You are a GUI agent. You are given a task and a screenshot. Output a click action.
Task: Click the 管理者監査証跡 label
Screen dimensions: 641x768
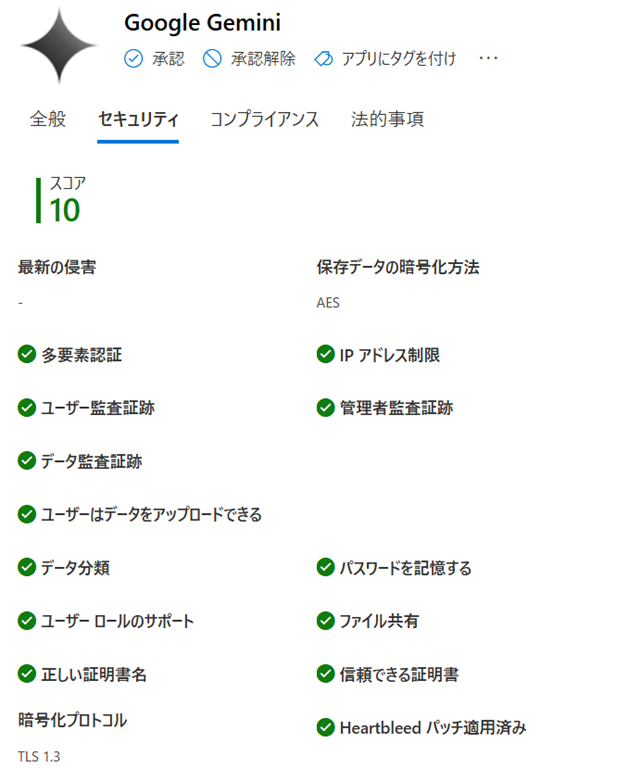click(396, 408)
